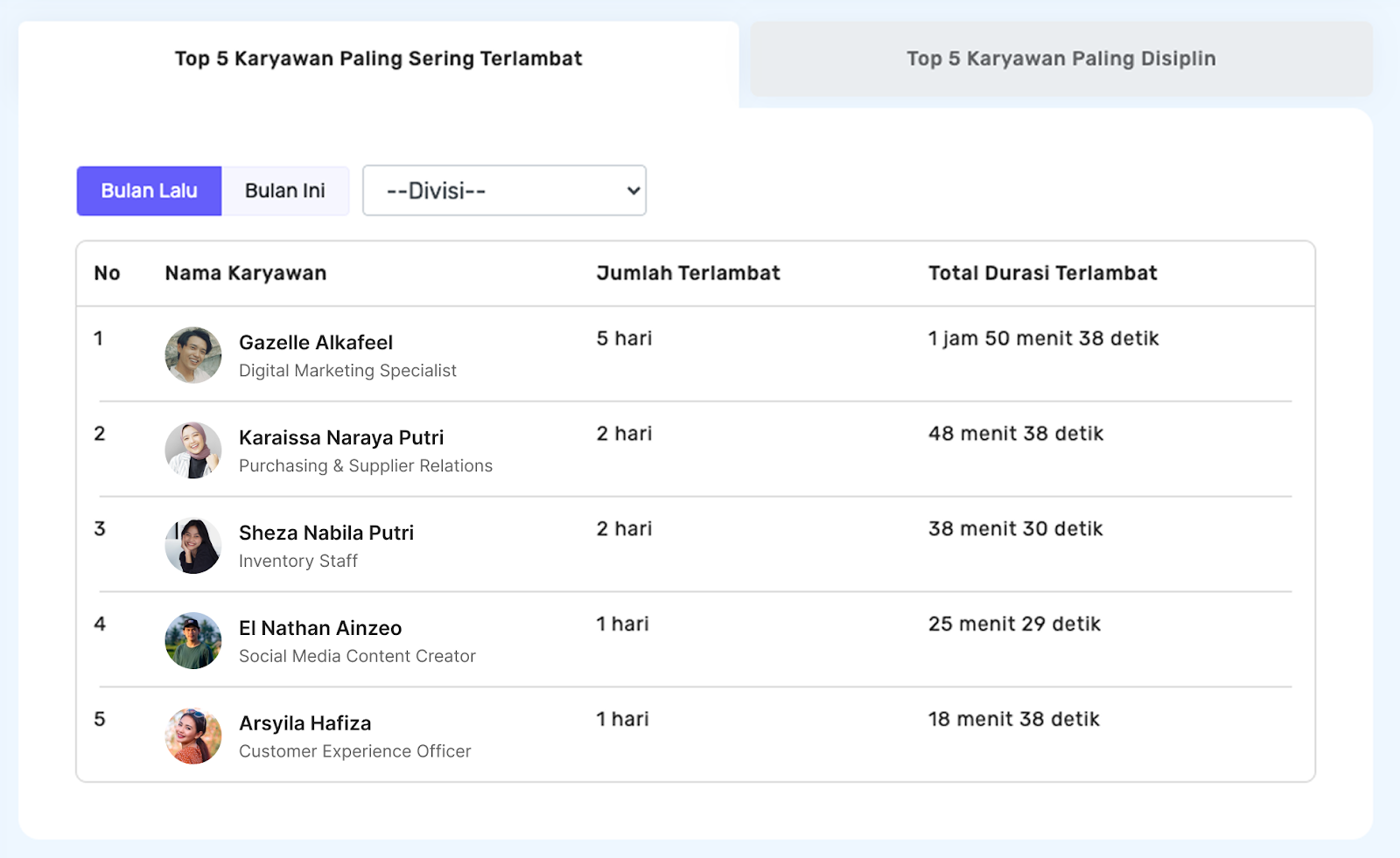Click the Total Durasi Terlambat column header

pos(1042,274)
